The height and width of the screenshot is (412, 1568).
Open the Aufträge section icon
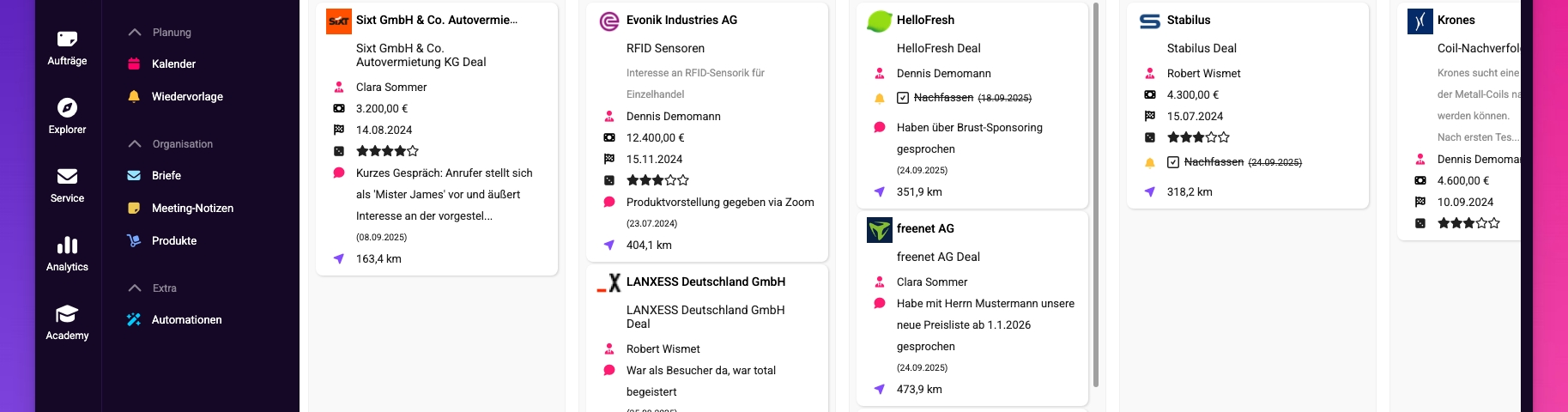coord(67,39)
